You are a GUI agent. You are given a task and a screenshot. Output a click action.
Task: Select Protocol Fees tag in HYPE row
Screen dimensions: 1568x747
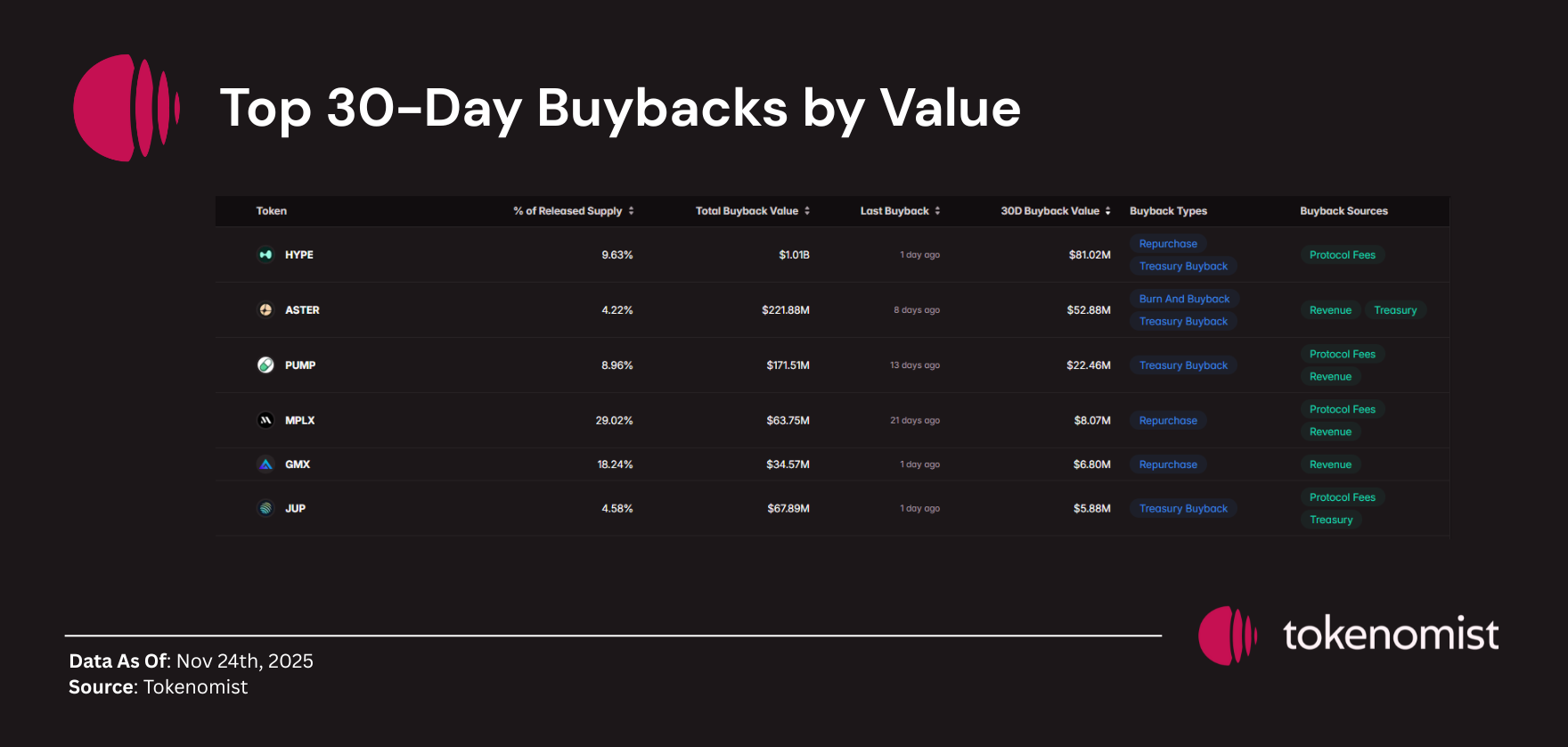pyautogui.click(x=1343, y=255)
